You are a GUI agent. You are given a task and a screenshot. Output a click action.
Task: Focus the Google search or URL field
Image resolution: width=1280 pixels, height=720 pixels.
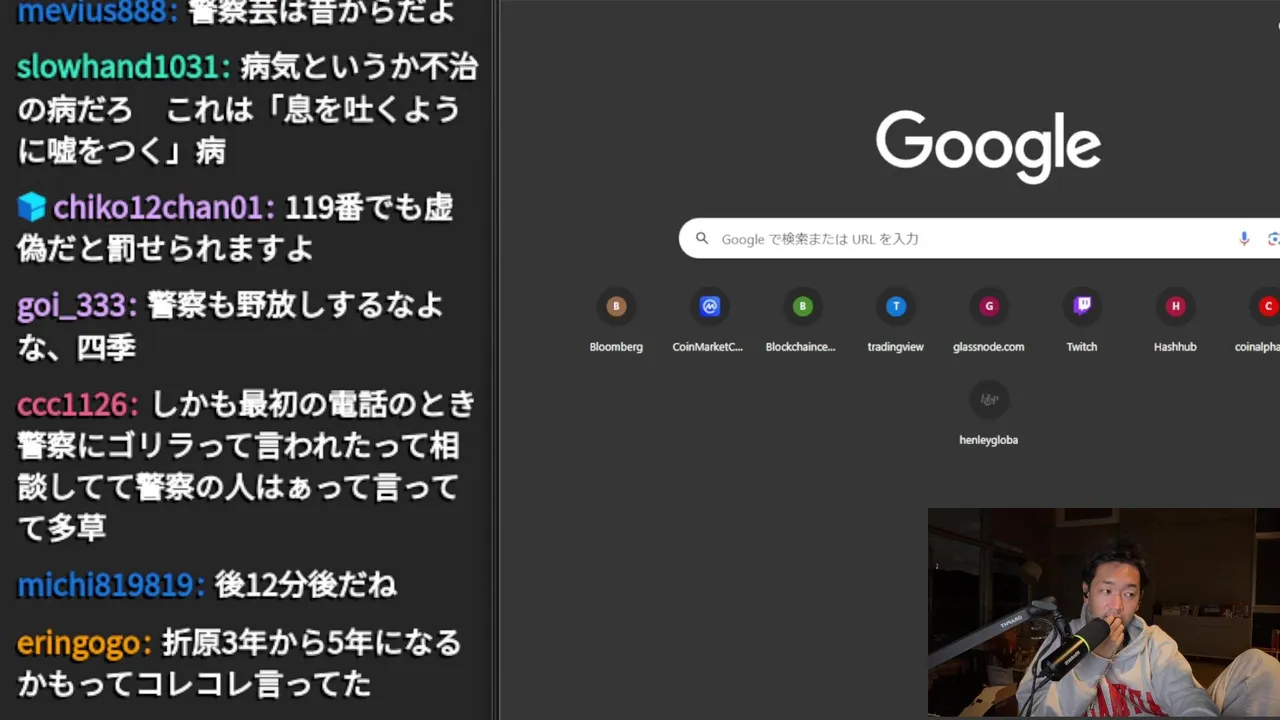tap(979, 238)
